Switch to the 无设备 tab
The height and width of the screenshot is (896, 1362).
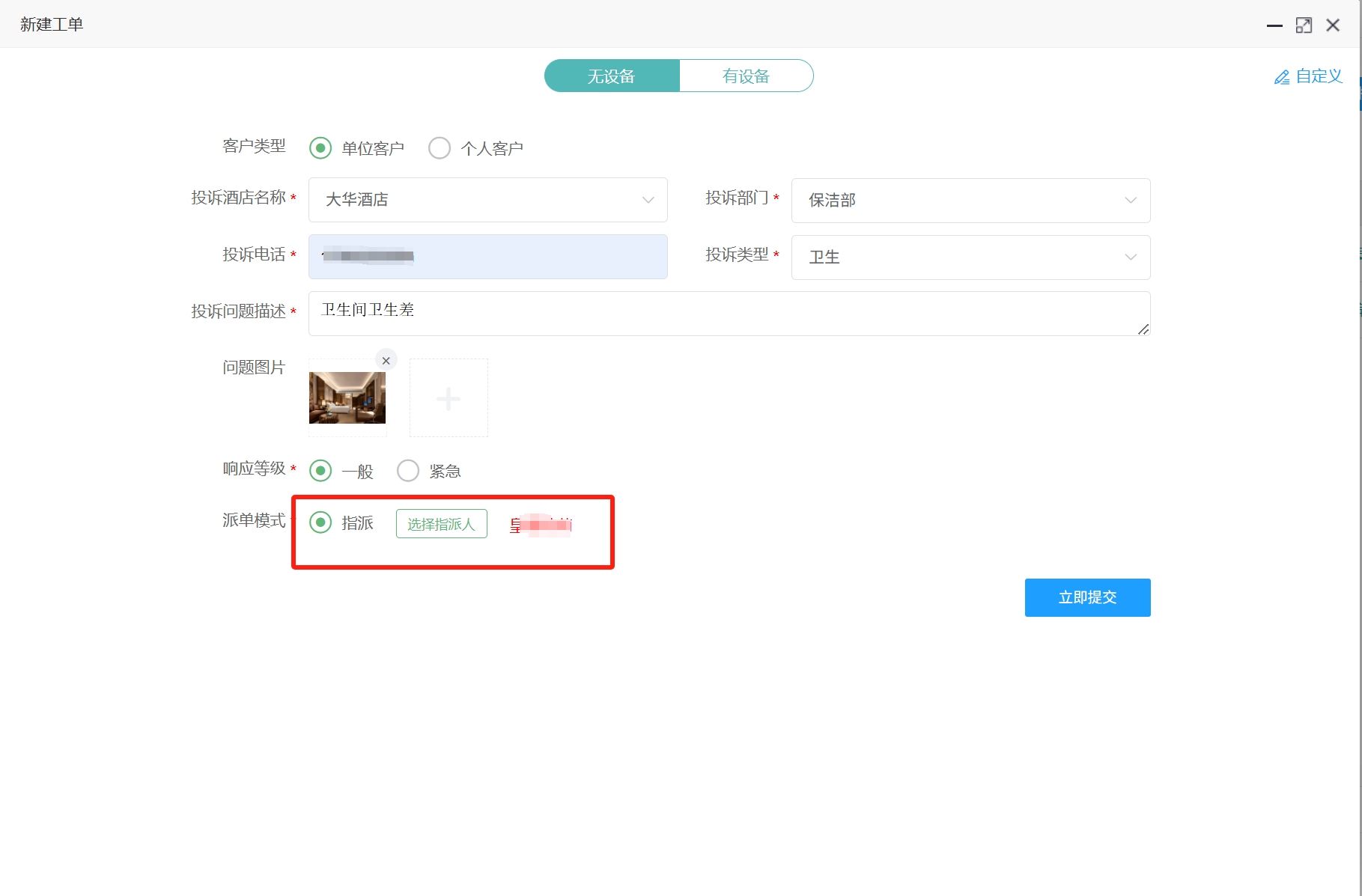(612, 76)
